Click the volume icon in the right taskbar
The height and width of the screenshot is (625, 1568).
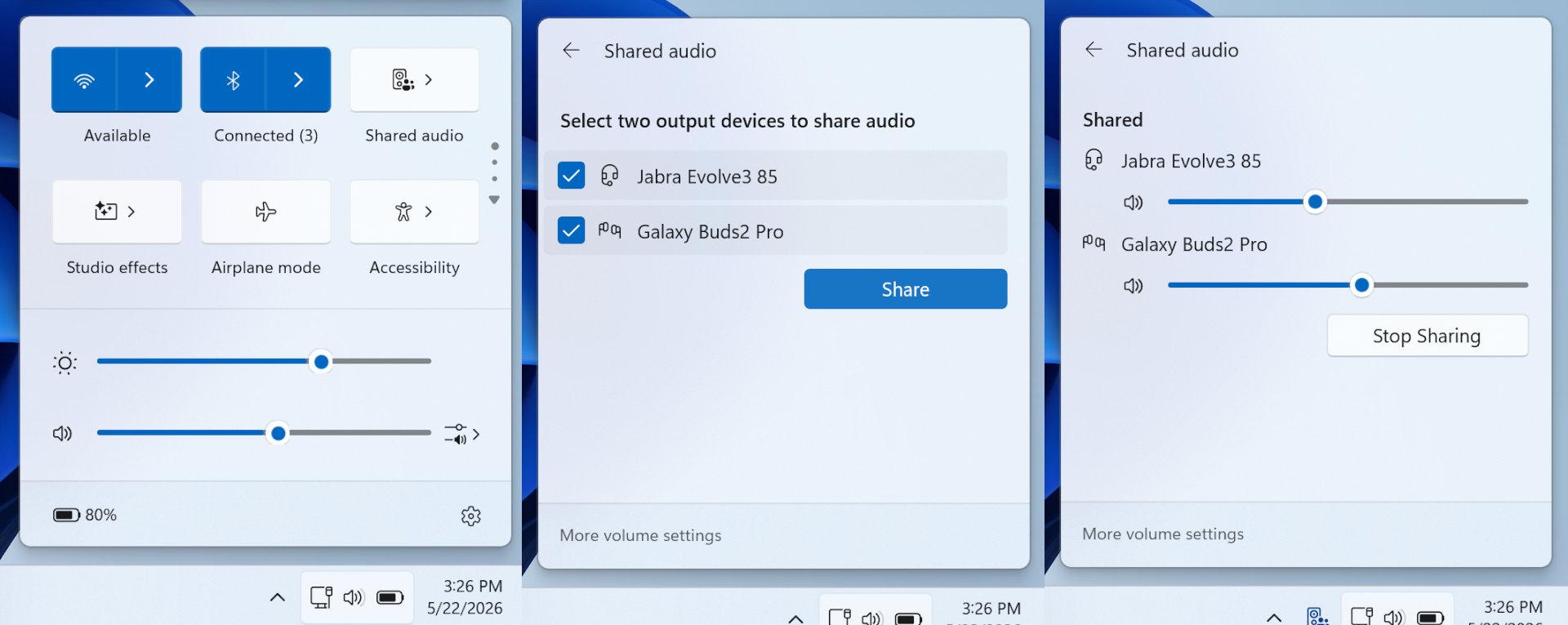click(1393, 617)
